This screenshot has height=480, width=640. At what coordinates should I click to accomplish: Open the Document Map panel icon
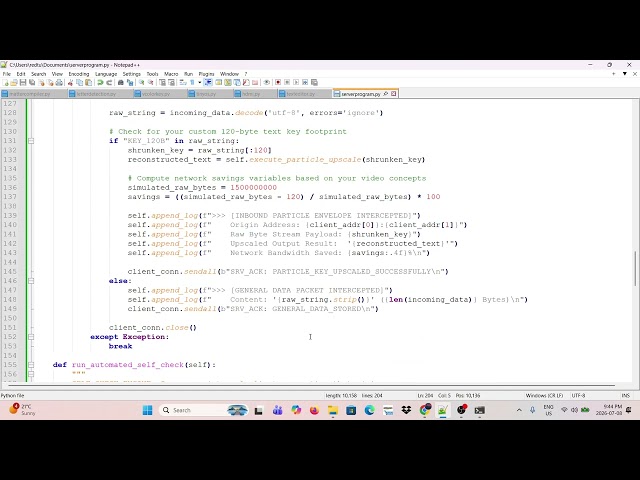click(228, 82)
